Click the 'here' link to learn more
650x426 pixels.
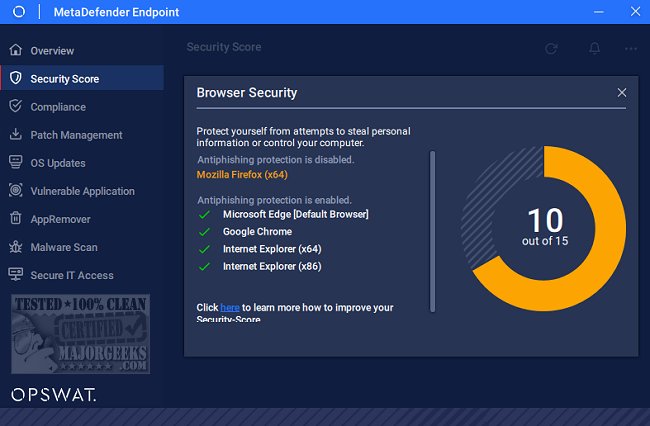(230, 307)
